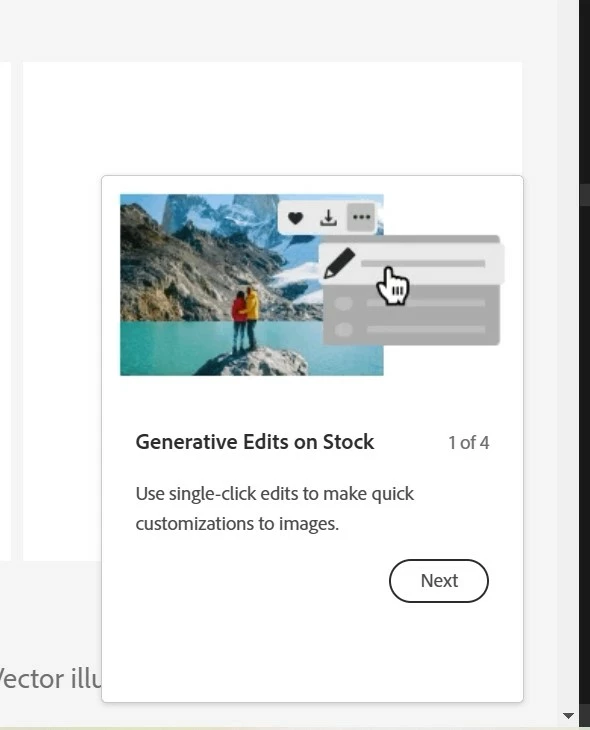The width and height of the screenshot is (590, 730).
Task: Click the Next button in the tour popup
Action: pyautogui.click(x=439, y=581)
